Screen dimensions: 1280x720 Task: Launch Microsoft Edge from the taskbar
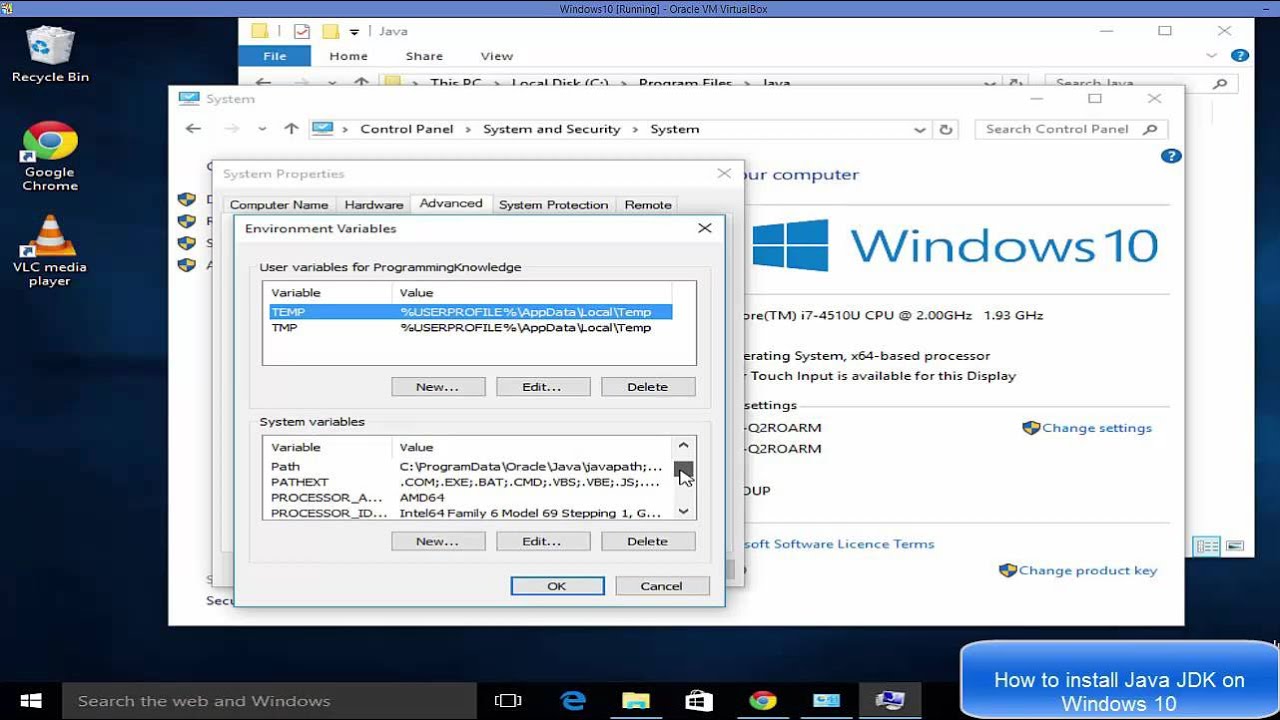(573, 701)
